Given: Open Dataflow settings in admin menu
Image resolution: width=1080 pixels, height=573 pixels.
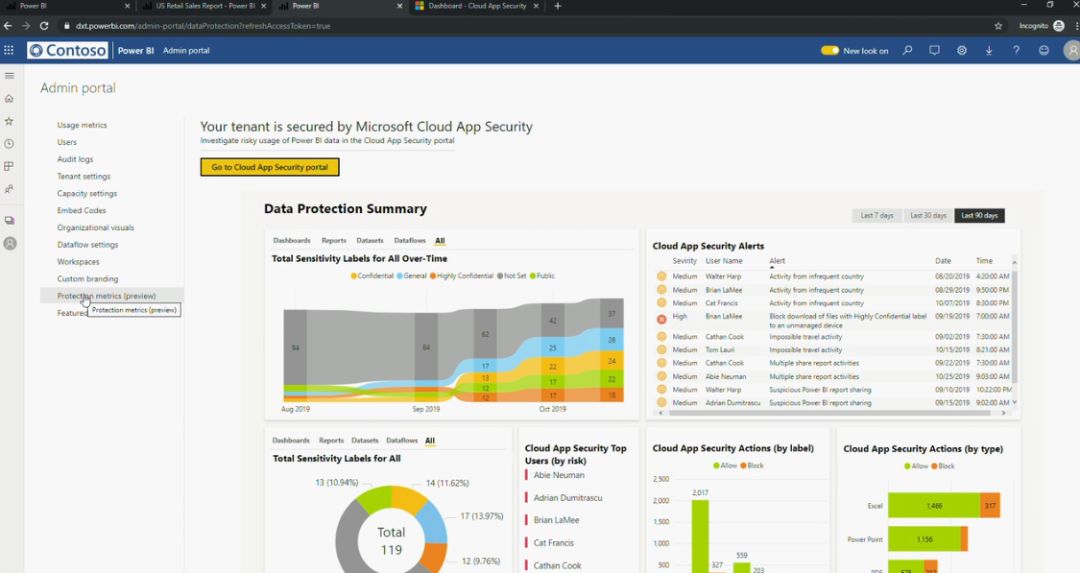Looking at the screenshot, I should tap(87, 245).
